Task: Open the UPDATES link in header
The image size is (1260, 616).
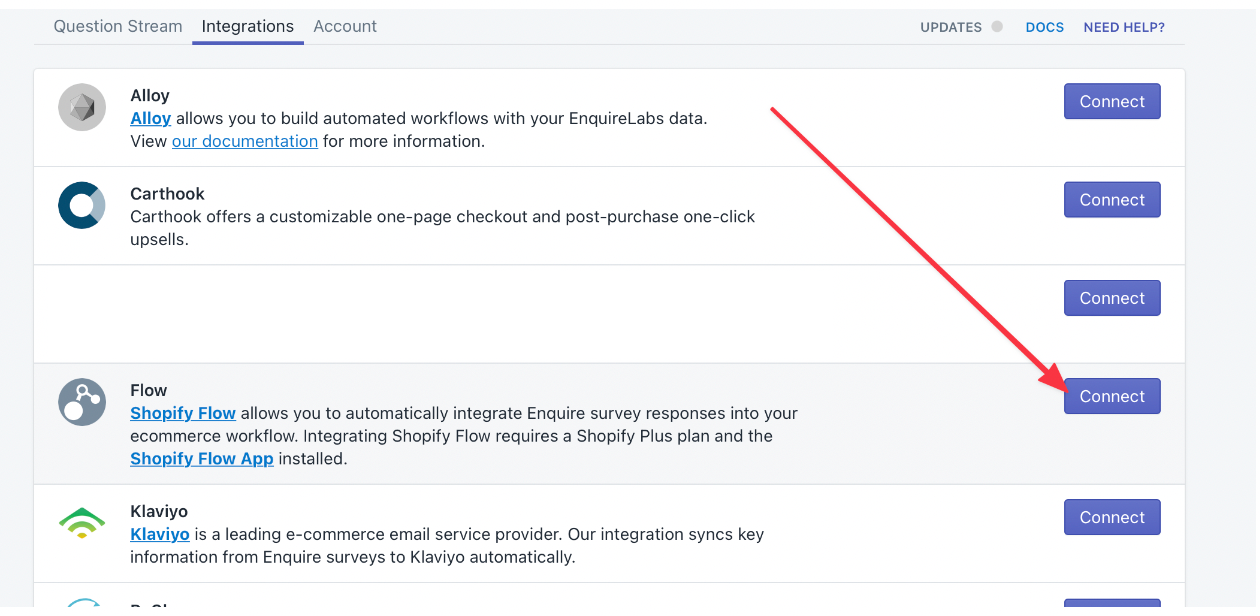Action: tap(951, 28)
